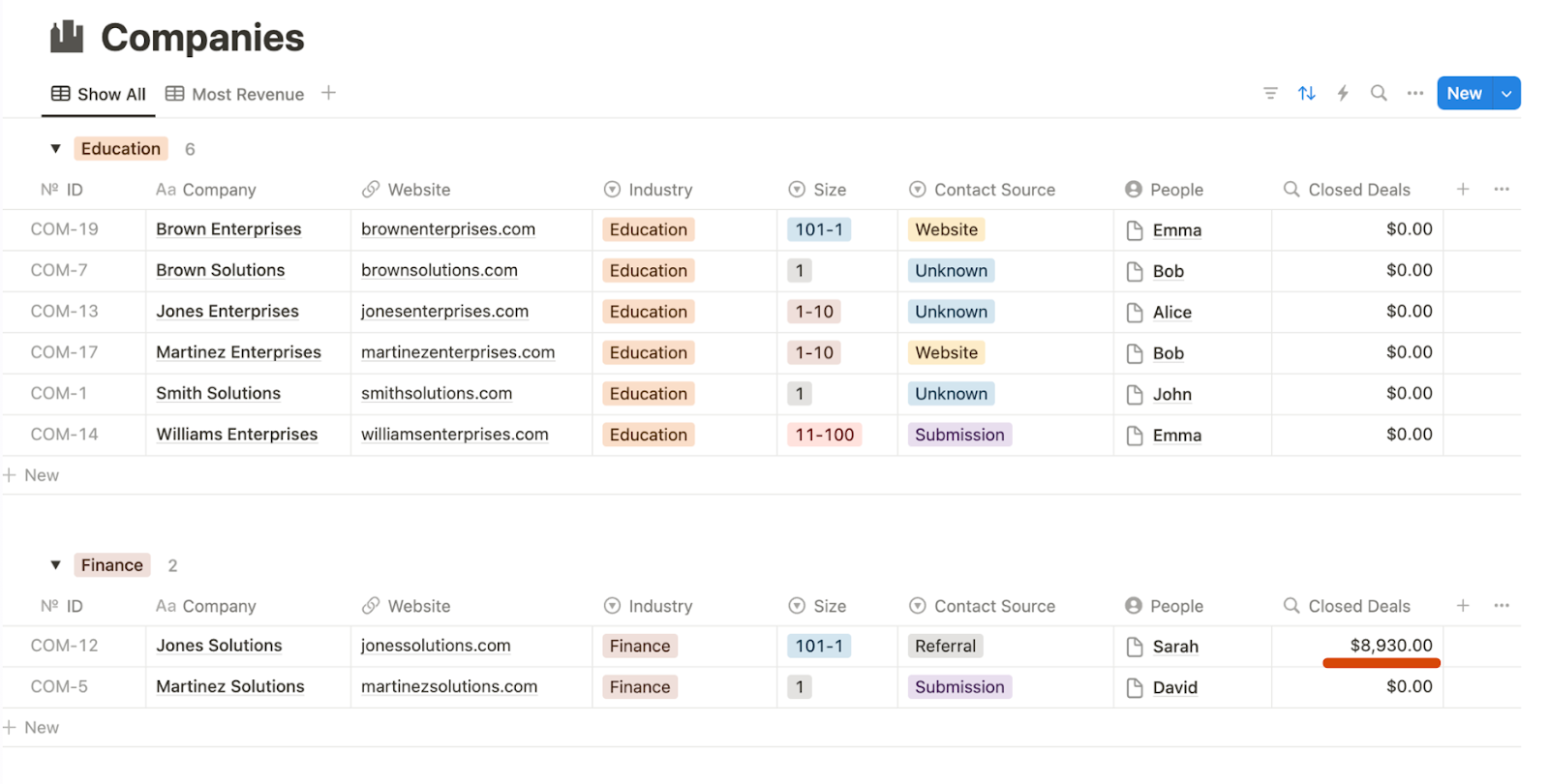The width and height of the screenshot is (1549, 784).
Task: Click Website tag in Martinez Enterprises row
Action: pyautogui.click(x=946, y=352)
